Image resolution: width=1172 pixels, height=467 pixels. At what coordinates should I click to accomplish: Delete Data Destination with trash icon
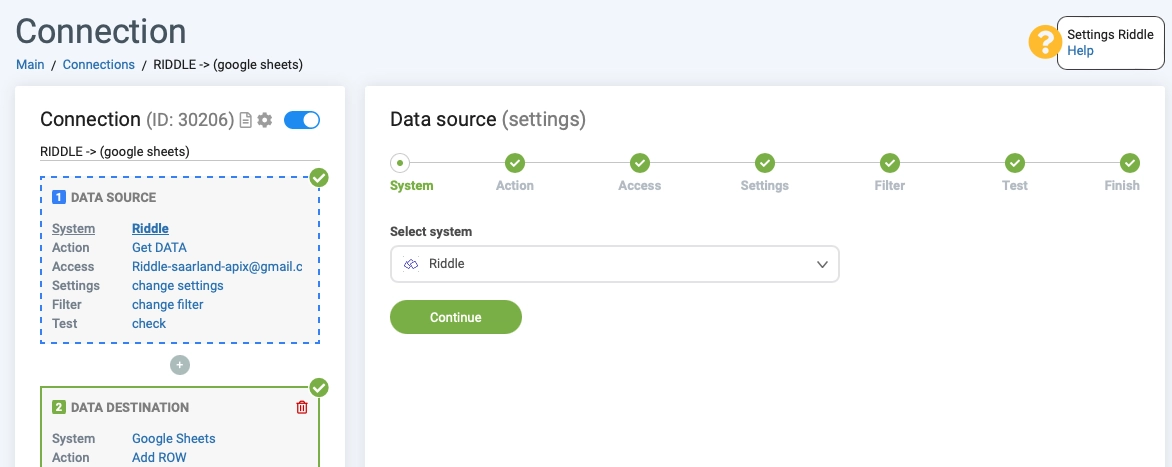(302, 407)
